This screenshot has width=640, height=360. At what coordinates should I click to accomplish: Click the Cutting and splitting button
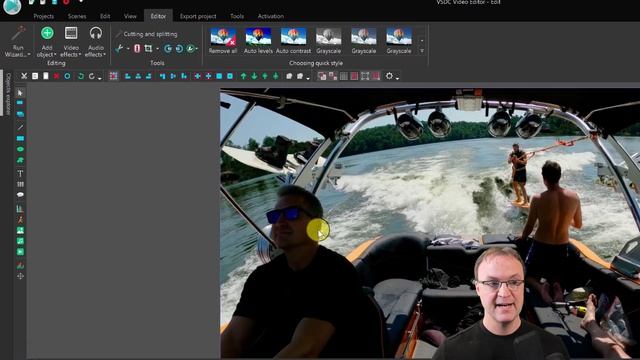pos(146,34)
